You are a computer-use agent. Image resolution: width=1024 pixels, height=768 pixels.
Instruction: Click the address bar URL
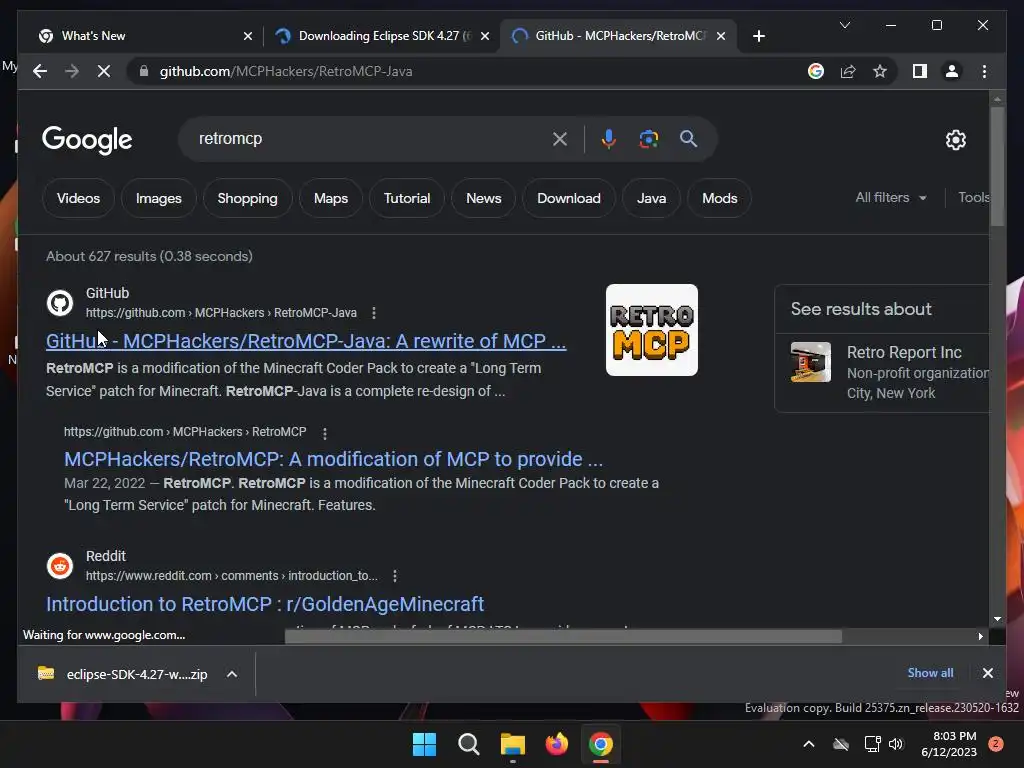[286, 71]
